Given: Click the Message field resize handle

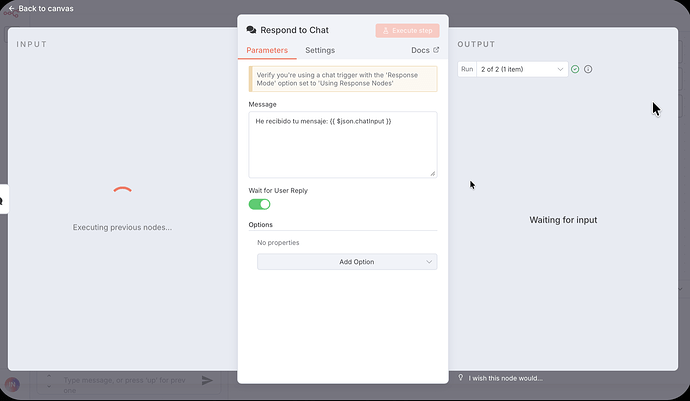Looking at the screenshot, I should point(433,173).
